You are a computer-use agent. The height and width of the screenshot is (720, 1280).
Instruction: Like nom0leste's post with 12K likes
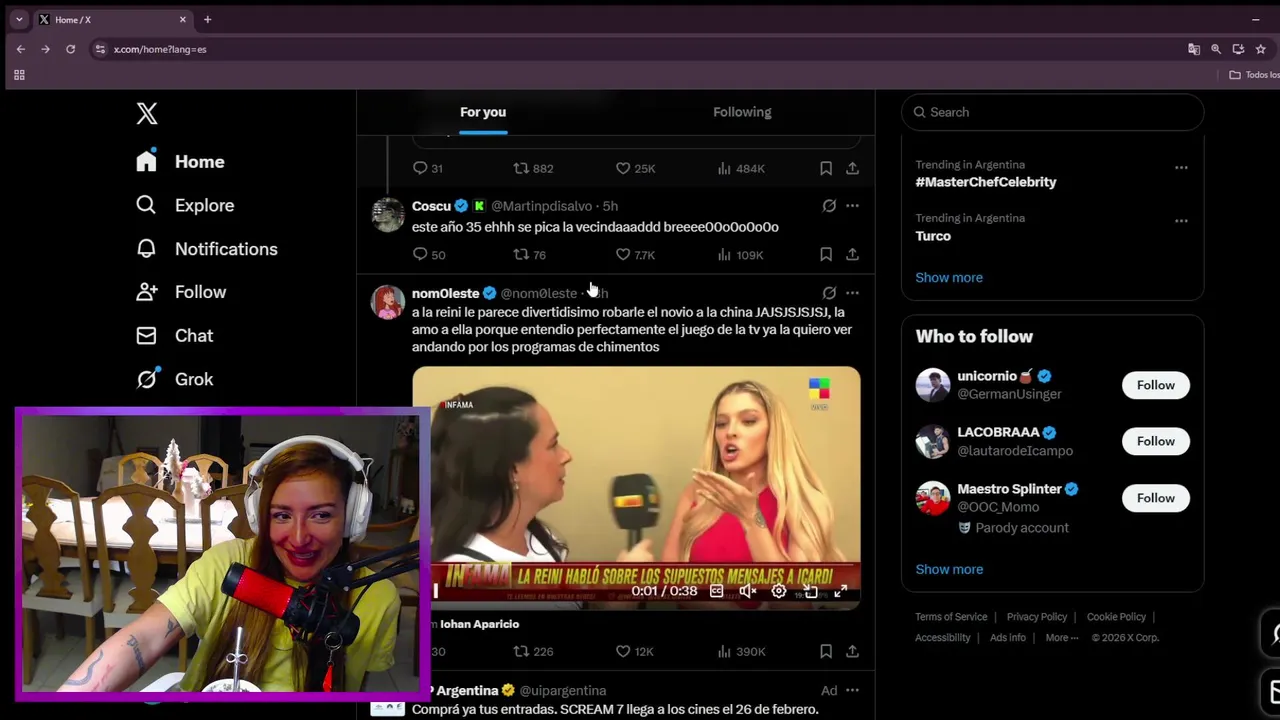click(634, 651)
